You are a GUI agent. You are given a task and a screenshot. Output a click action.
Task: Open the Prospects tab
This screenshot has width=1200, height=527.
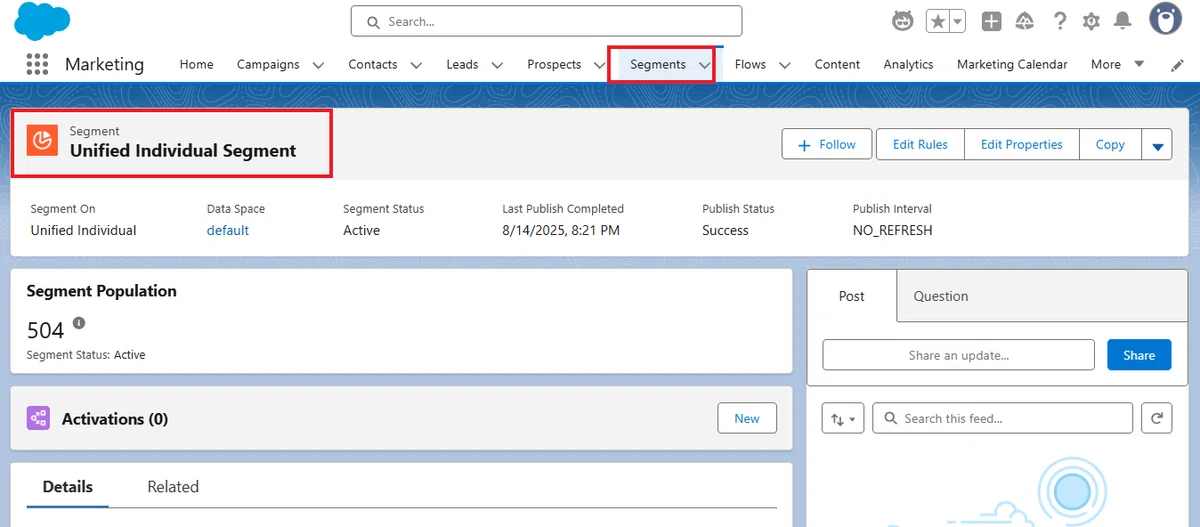point(554,64)
